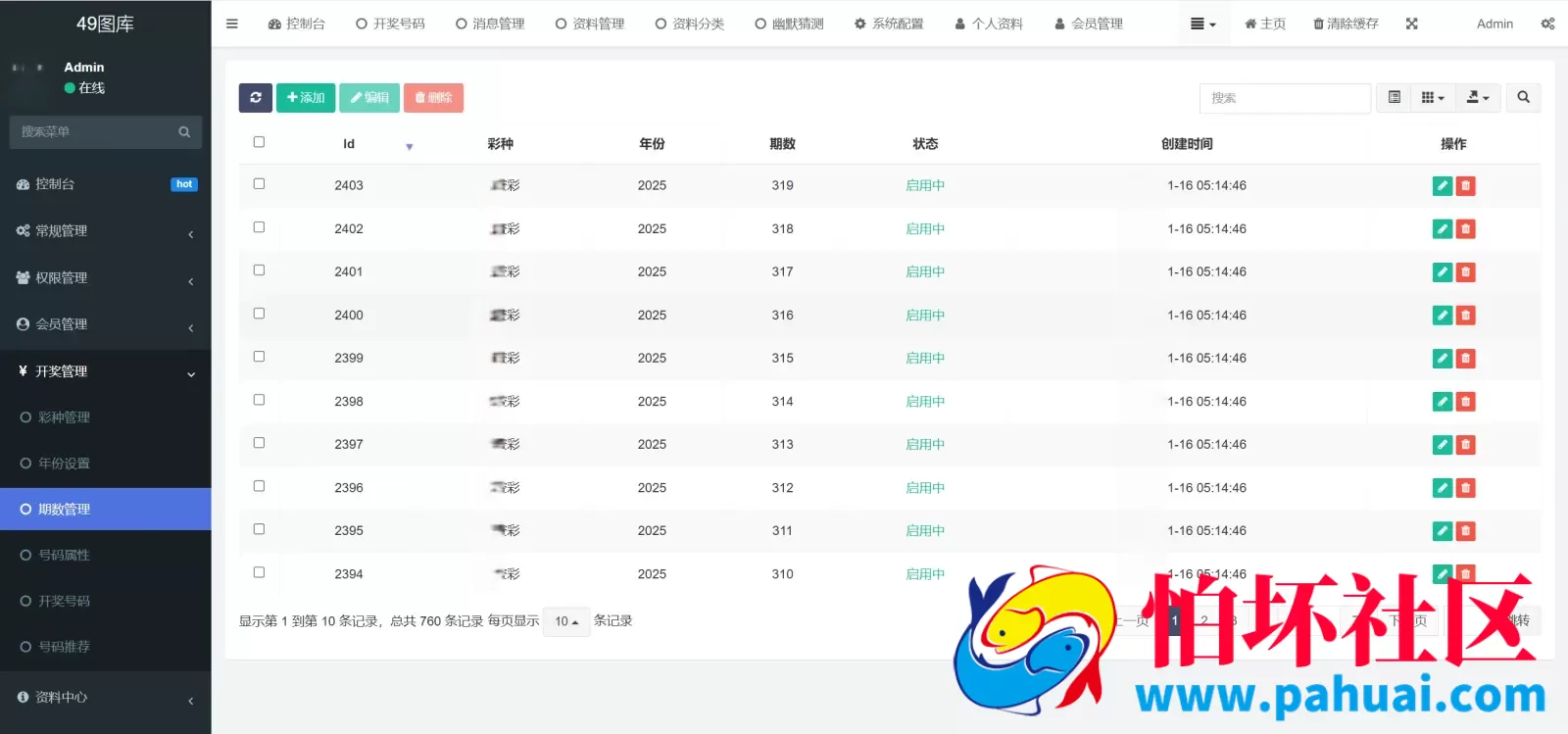Edit row 2399 with green pencil icon
This screenshot has width=1568, height=734.
(1443, 359)
